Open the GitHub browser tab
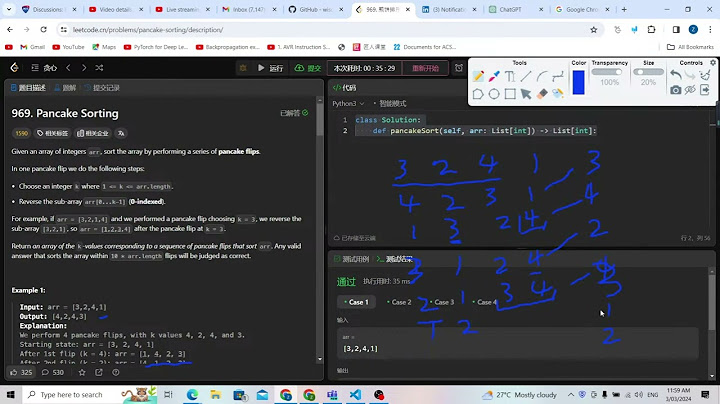 (315, 9)
